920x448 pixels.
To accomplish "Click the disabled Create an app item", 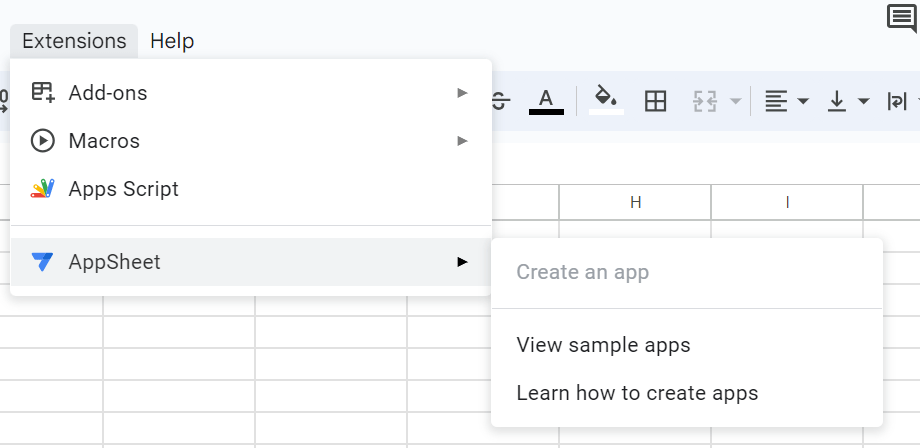I will pos(686,272).
